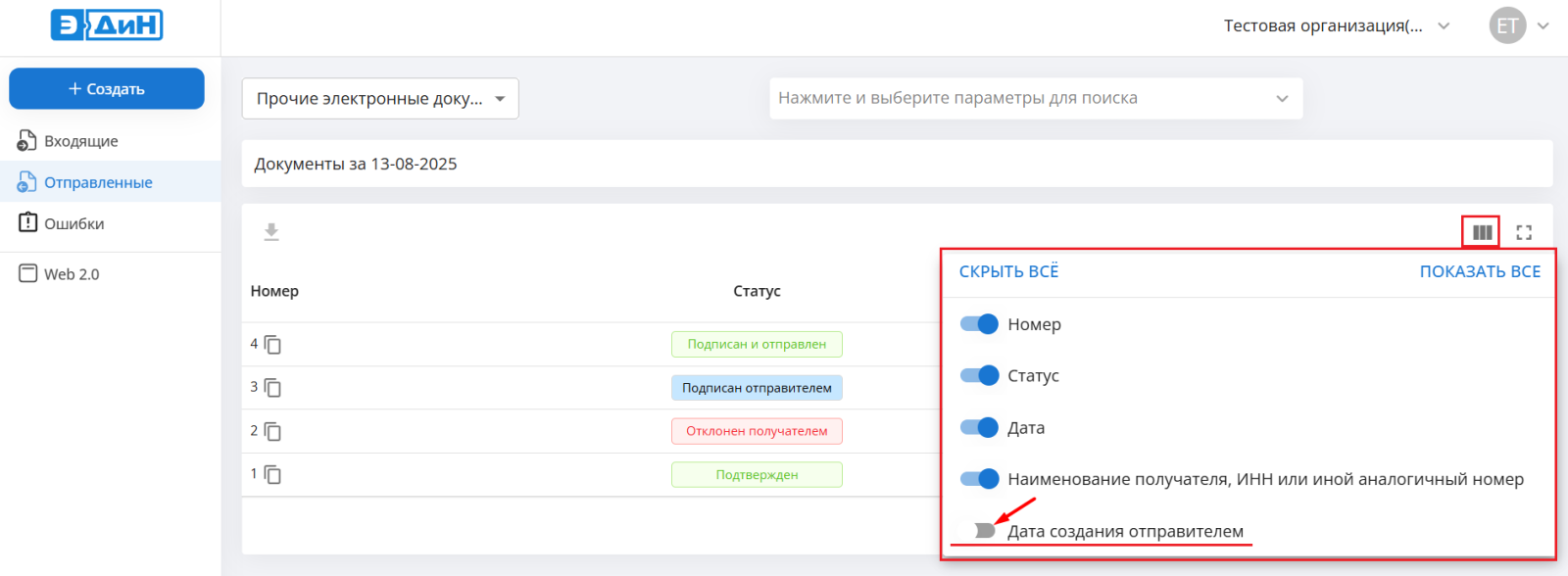This screenshot has width=1568, height=576.
Task: Click copy icon next to document 1
Action: point(273,475)
